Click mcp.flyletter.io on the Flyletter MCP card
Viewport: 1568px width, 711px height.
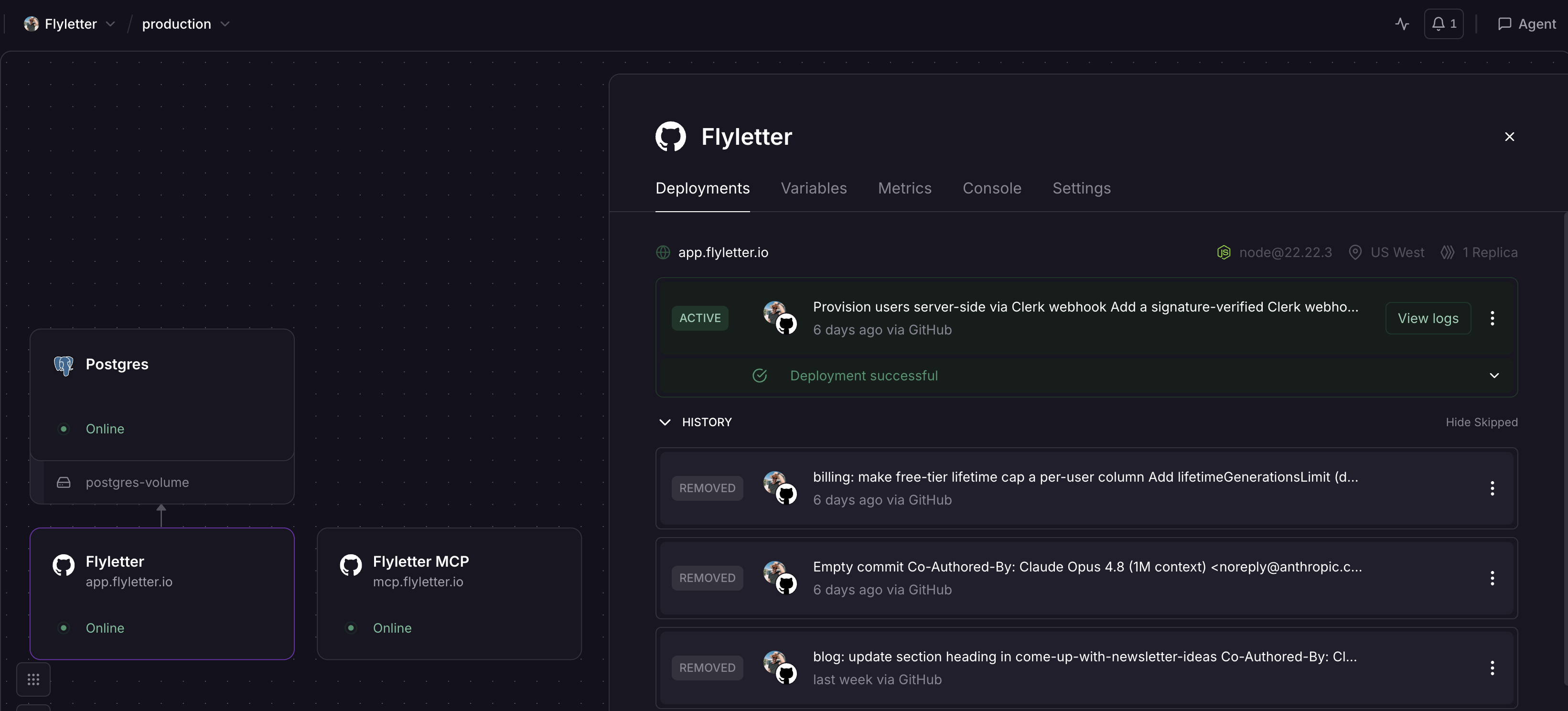[418, 582]
